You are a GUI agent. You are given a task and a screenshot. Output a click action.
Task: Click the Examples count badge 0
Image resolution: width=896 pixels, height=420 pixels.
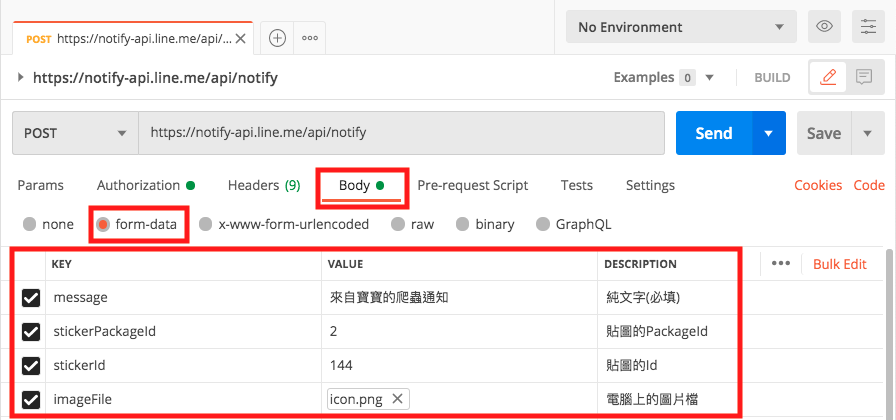(x=687, y=78)
